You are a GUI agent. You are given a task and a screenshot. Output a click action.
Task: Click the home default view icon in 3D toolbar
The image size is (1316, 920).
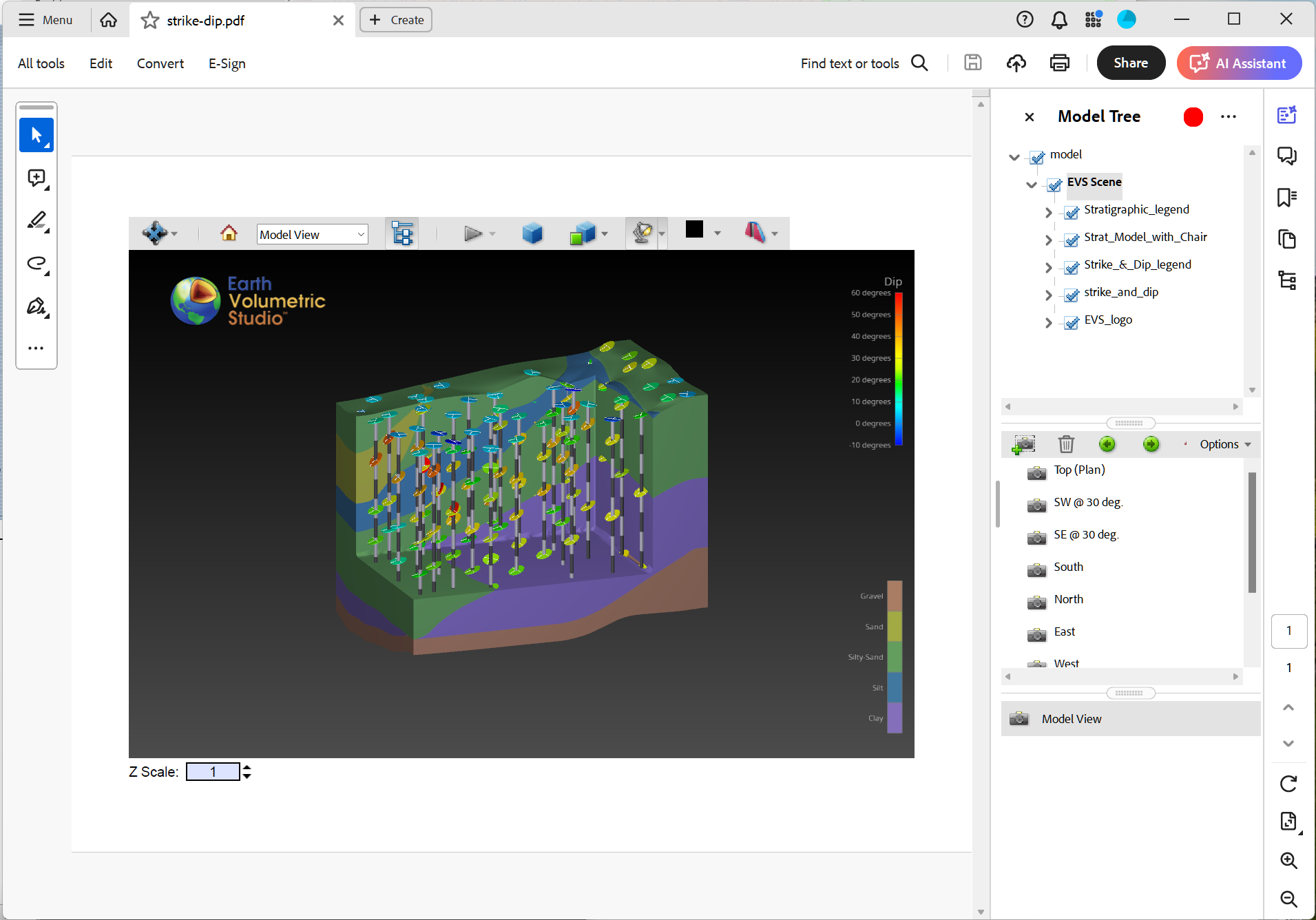[x=228, y=233]
